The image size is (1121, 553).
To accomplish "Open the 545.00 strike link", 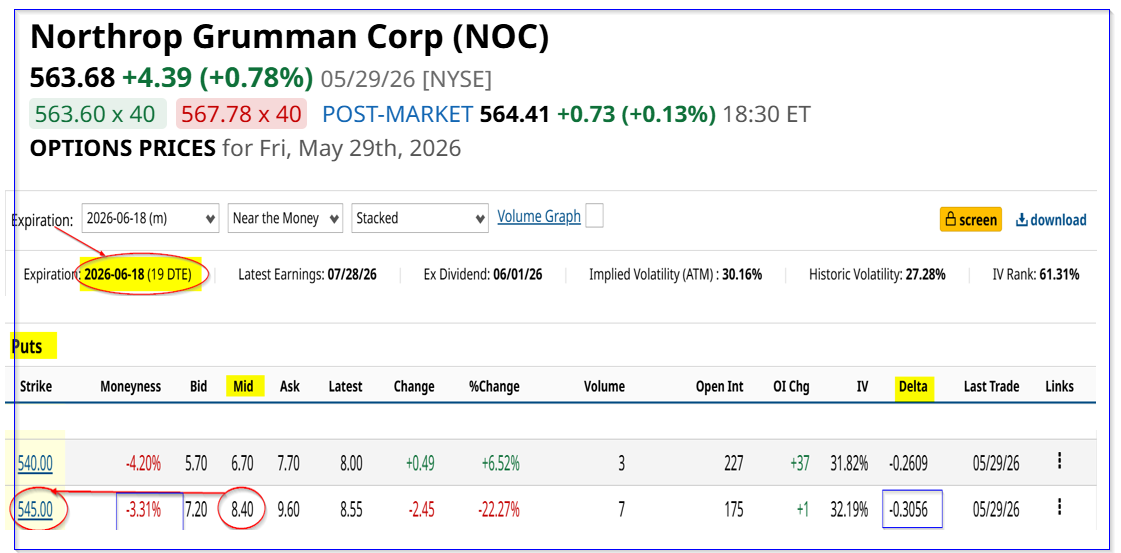I will [x=35, y=510].
